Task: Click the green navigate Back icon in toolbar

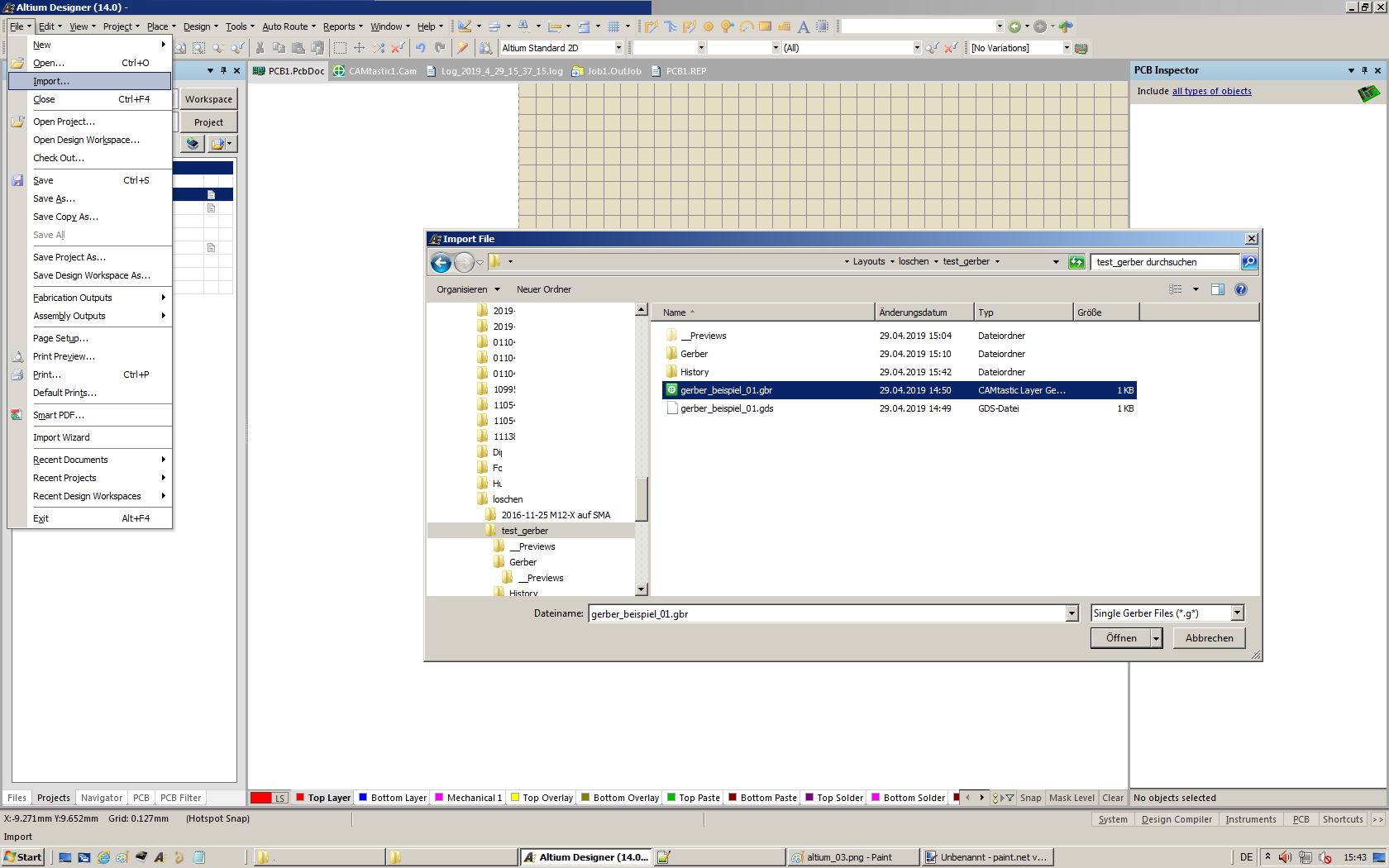Action: pos(1015,26)
